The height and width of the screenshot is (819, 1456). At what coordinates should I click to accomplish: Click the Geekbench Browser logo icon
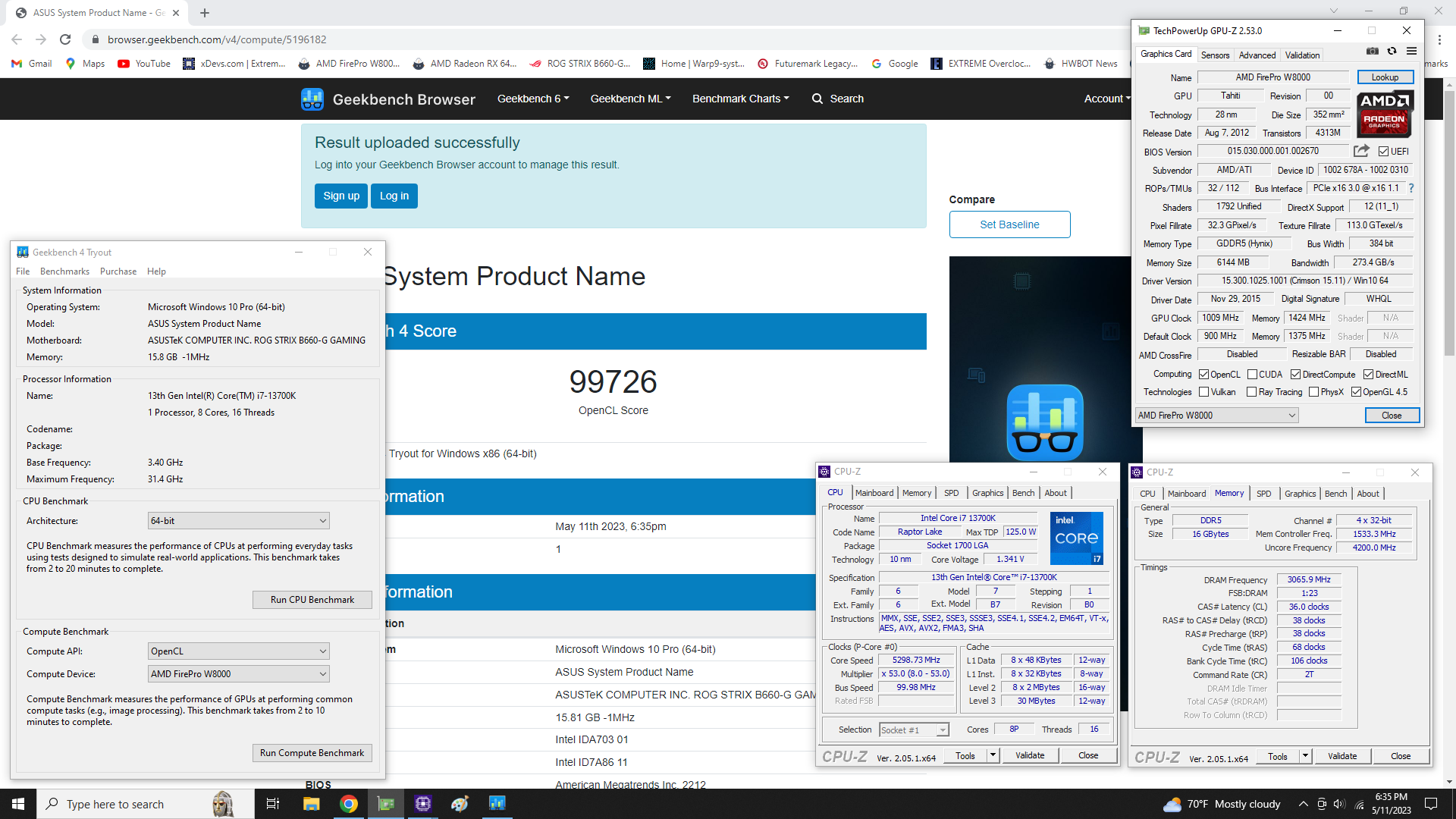point(312,99)
